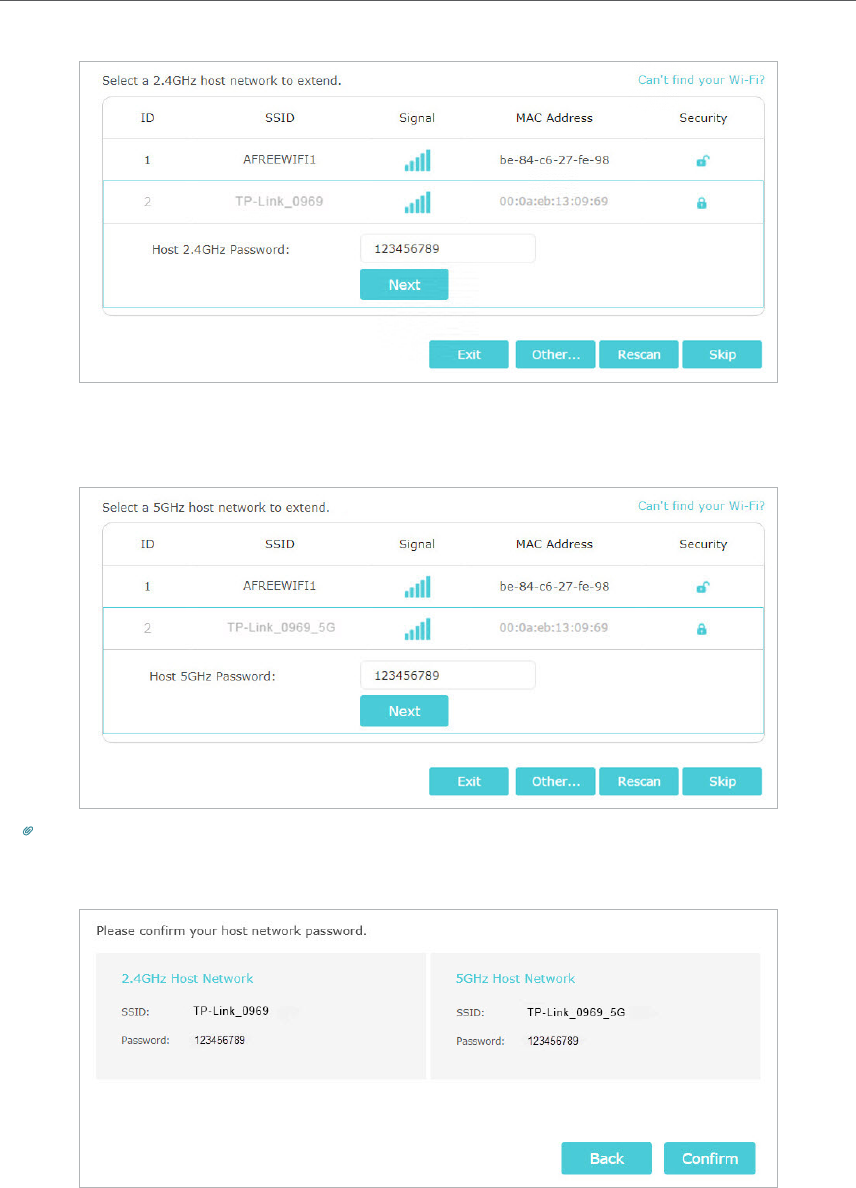The width and height of the screenshot is (856, 1188).
Task: Click Security column header in 2.4GHz table
Action: (703, 118)
